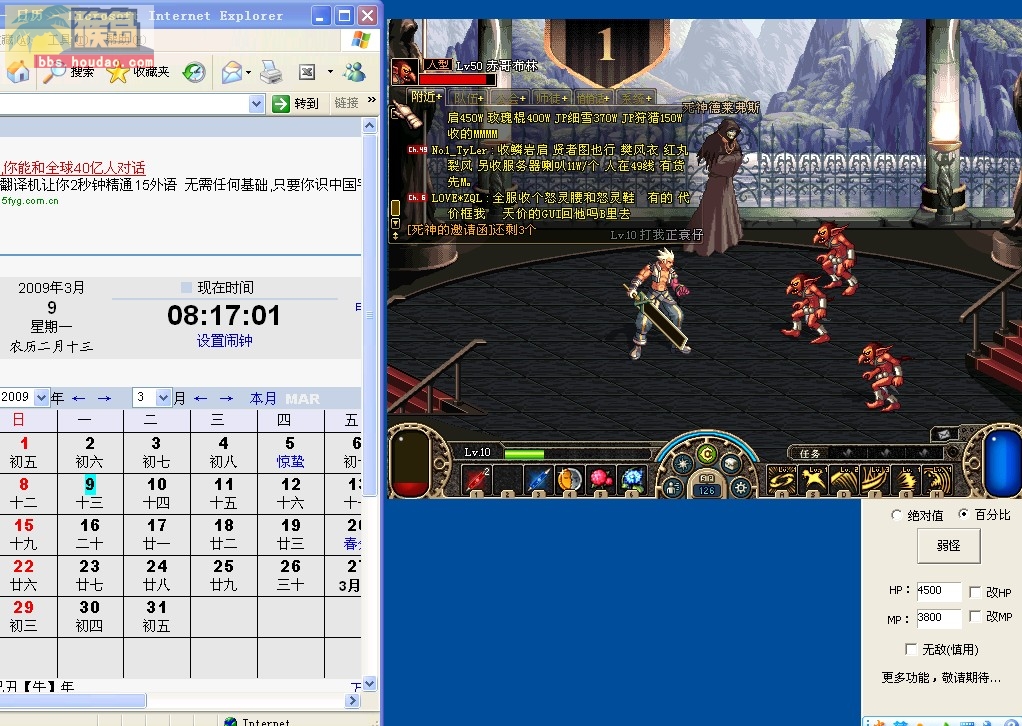1022x726 pixels.
Task: Enable the 改HP checkbox
Action: click(975, 592)
